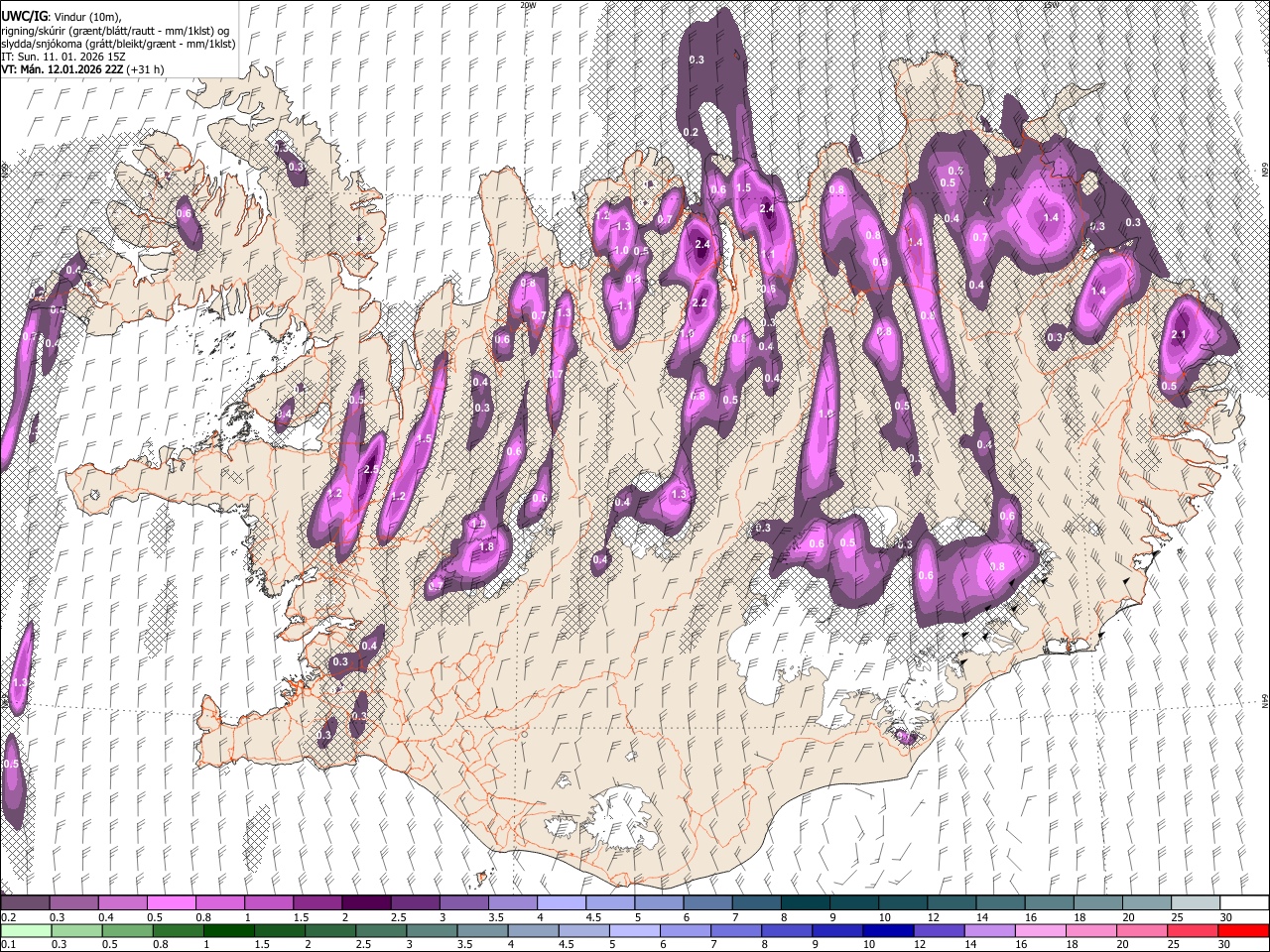Select the light lavender snow swatch labeled 4

pyautogui.click(x=562, y=903)
